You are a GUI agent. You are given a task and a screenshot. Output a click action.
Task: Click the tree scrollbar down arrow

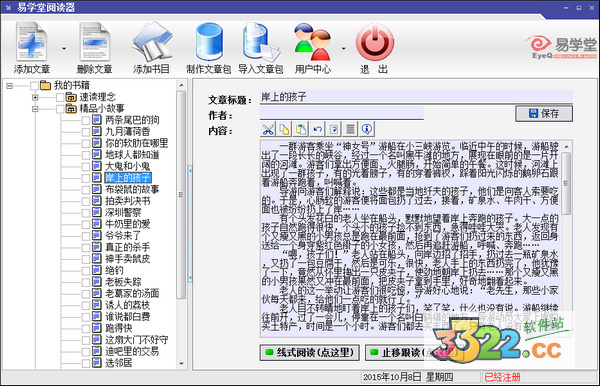(181, 363)
